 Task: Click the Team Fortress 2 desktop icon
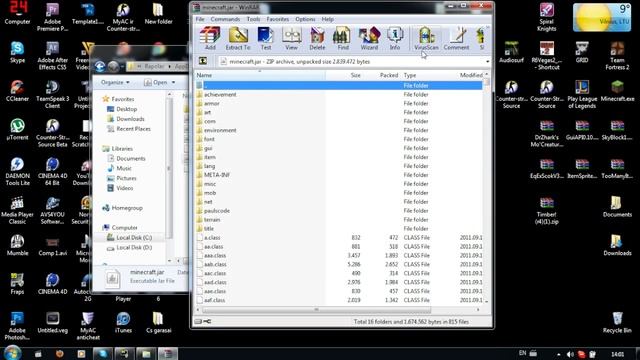[x=617, y=55]
